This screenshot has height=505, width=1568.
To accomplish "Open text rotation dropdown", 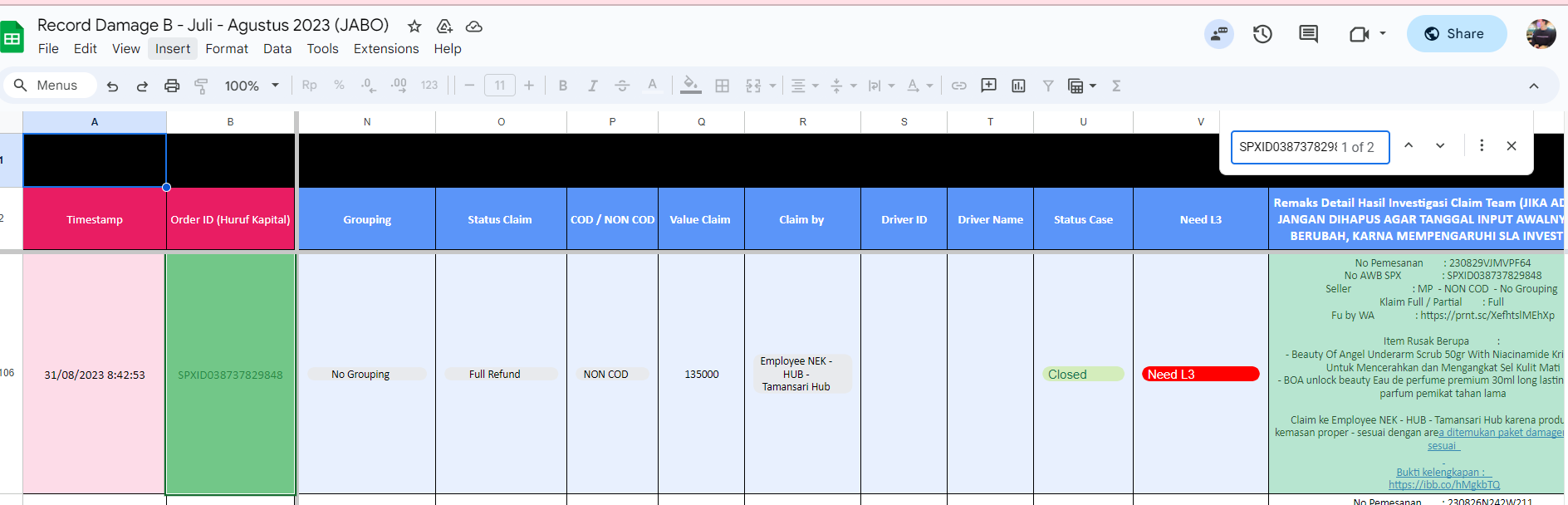I will (919, 86).
